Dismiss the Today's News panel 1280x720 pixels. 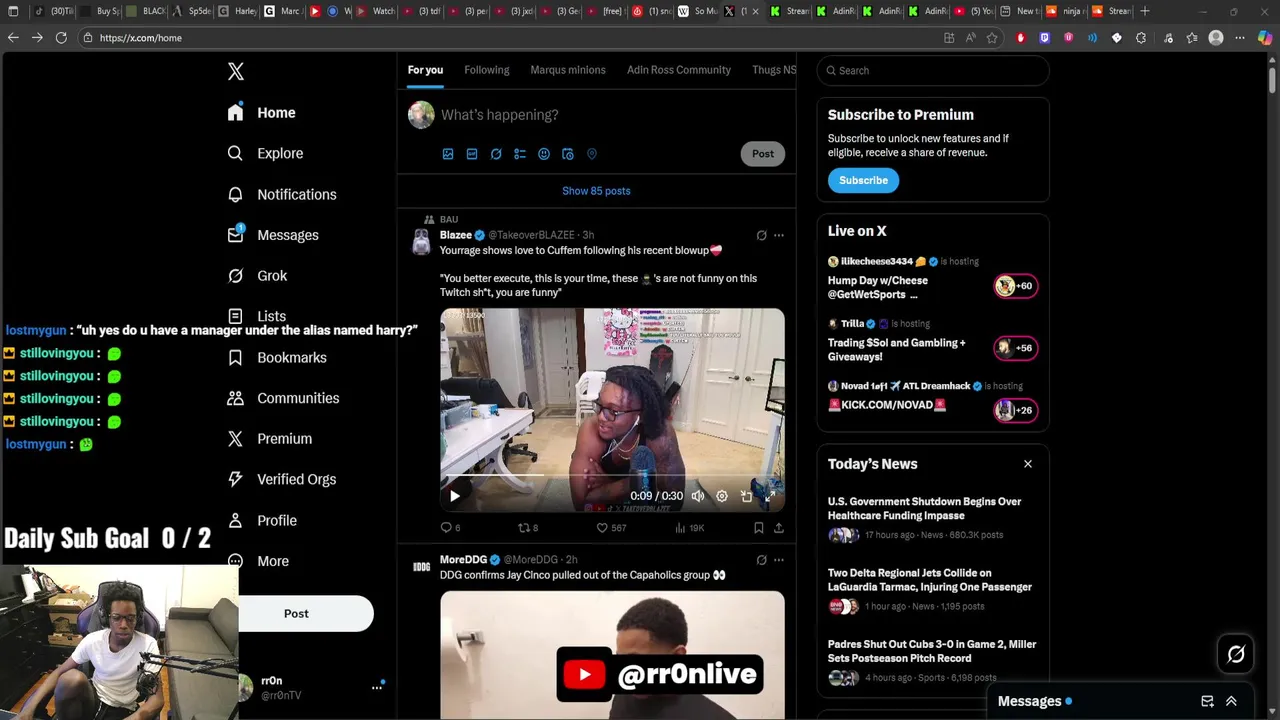(1027, 464)
